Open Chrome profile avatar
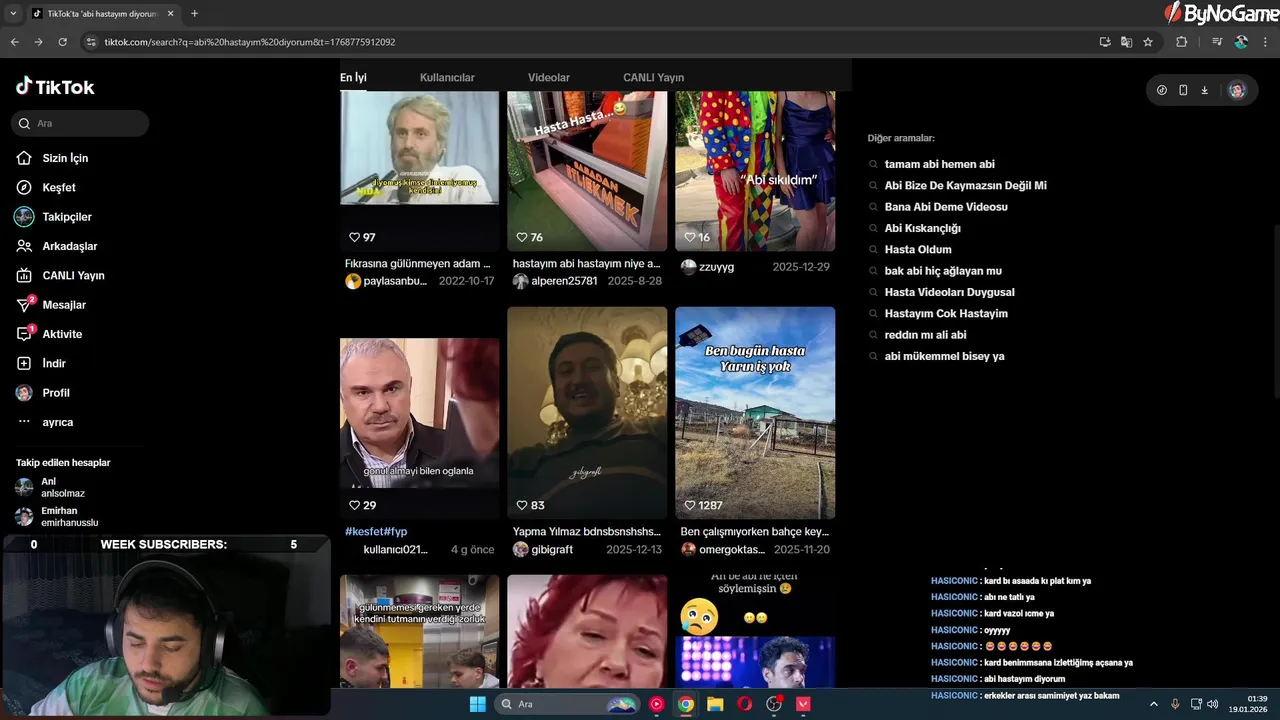This screenshot has width=1280, height=720. tap(1241, 42)
